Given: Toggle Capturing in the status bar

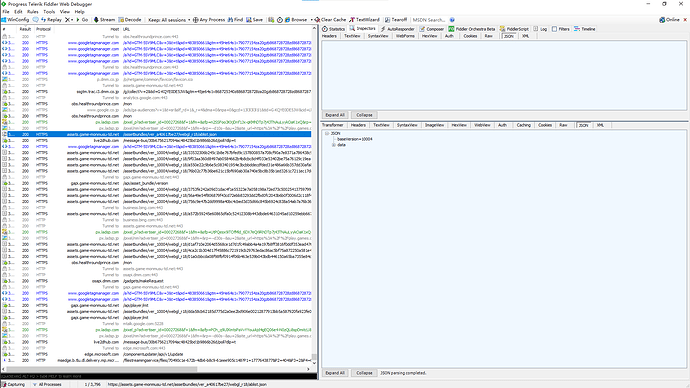Looking at the screenshot, I should pos(13,384).
